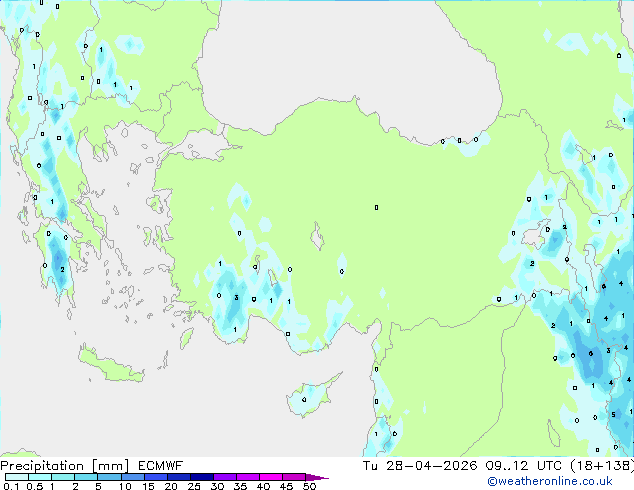Image resolution: width=634 pixels, height=490 pixels.
Task: Click the island of Crete on map
Action: point(111,364)
